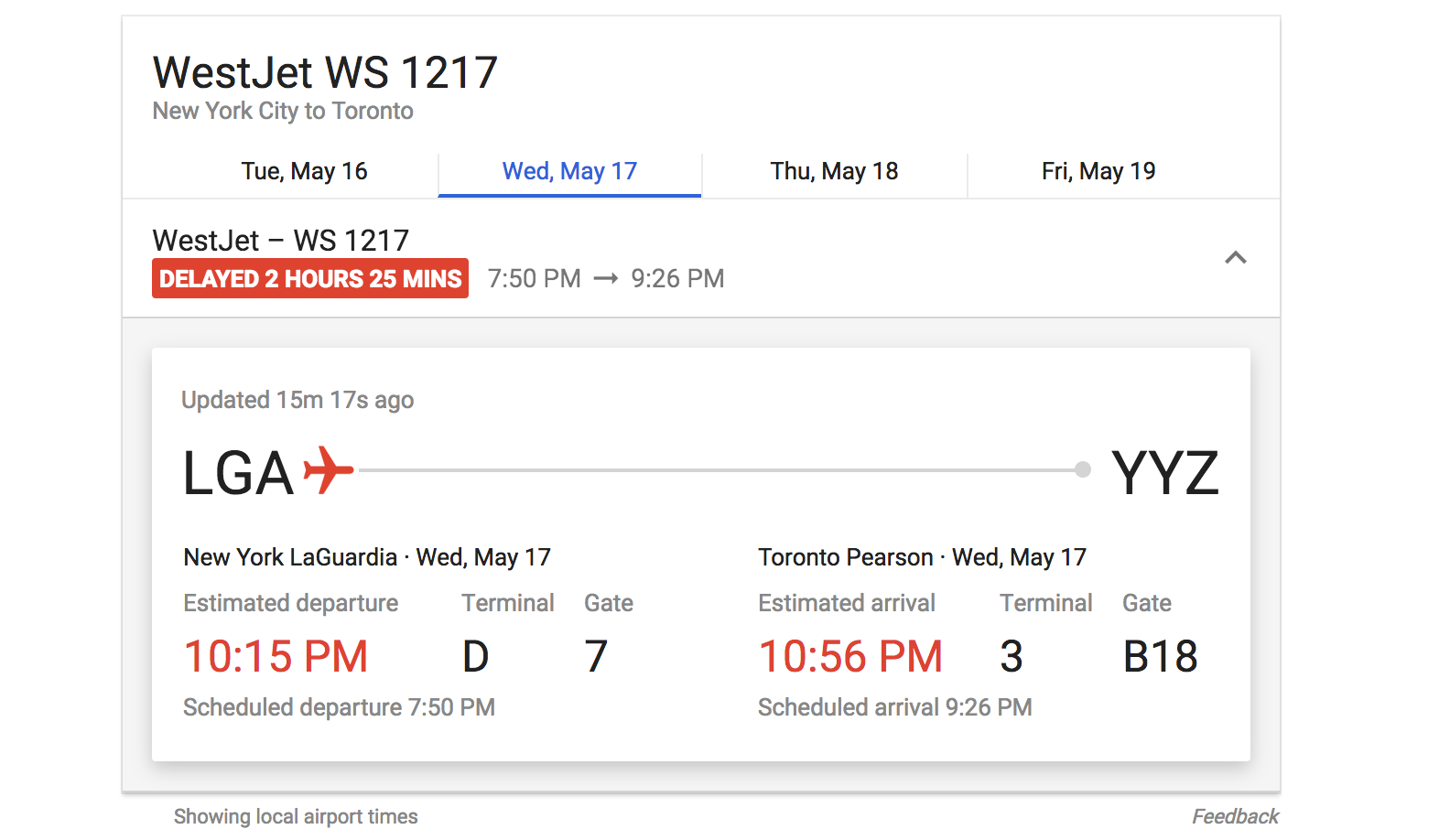Click the departure Terminal D value
Screen dimensions: 1439x840
point(476,656)
